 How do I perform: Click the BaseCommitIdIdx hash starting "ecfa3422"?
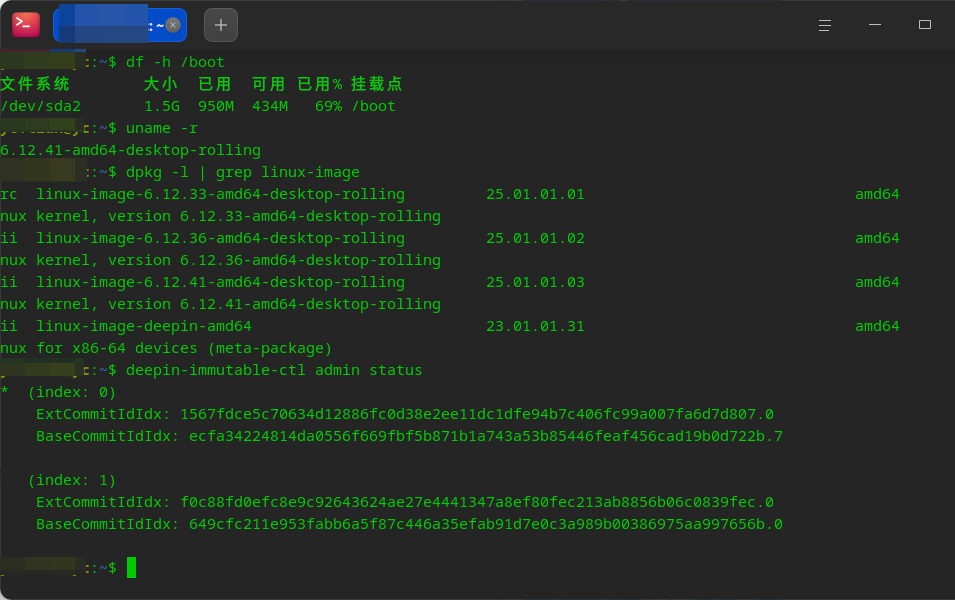(x=486, y=436)
